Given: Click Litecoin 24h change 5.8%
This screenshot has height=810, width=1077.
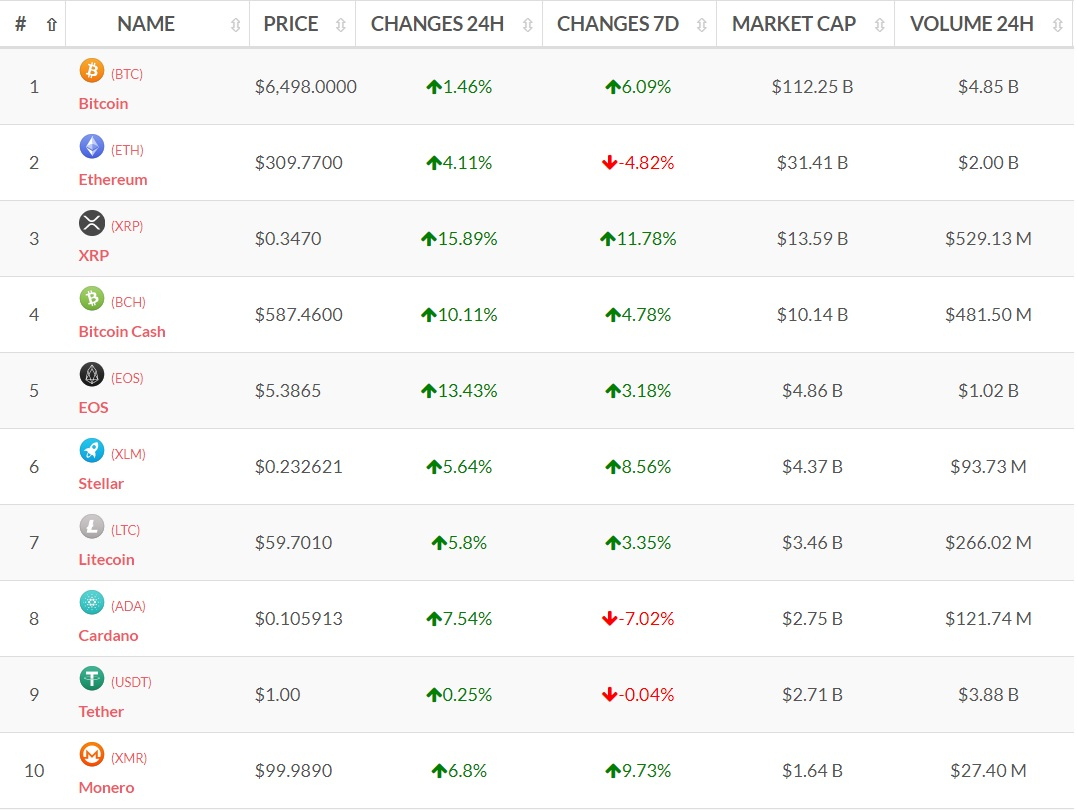Looking at the screenshot, I should tap(459, 543).
